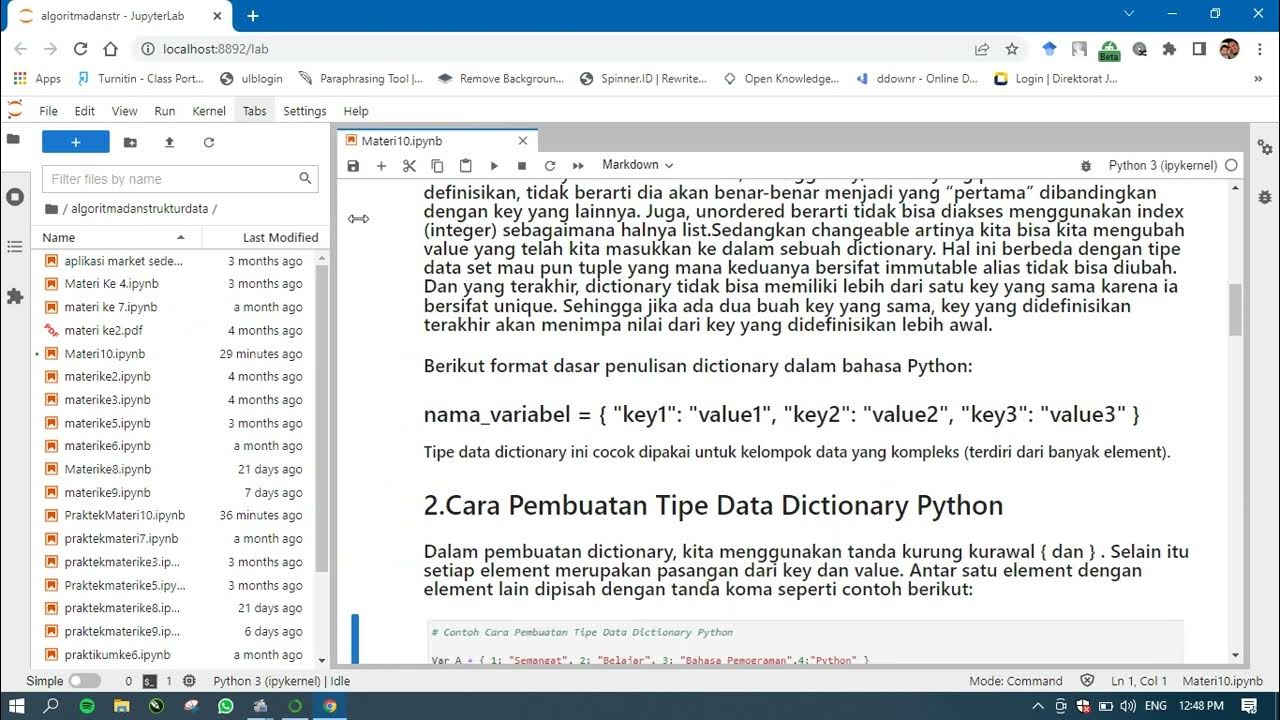Open the Edit menu

[85, 111]
